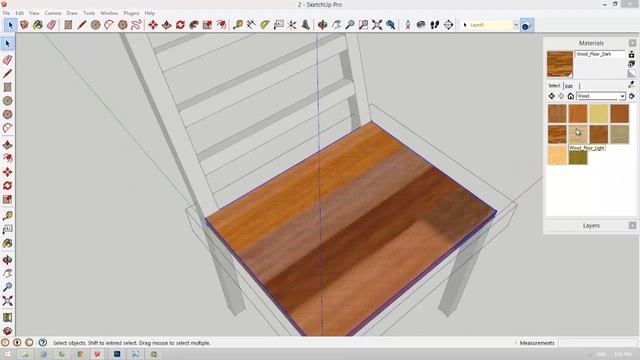The image size is (640, 360).
Task: Click Zoom Extents in top toolbar
Action: click(377, 25)
